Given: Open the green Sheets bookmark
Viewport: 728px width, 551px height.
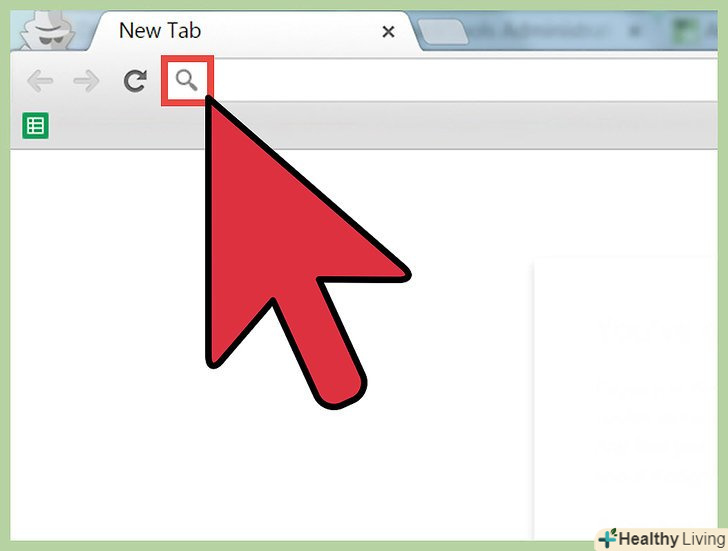Looking at the screenshot, I should (35, 126).
